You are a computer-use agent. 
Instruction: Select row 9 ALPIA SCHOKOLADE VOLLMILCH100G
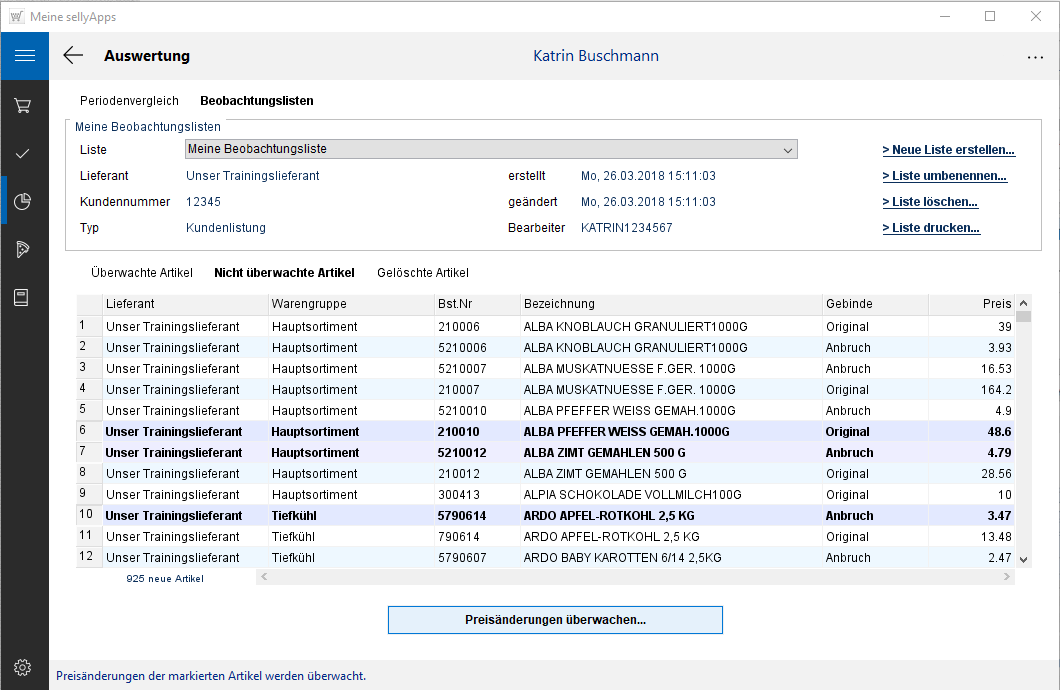tap(632, 495)
